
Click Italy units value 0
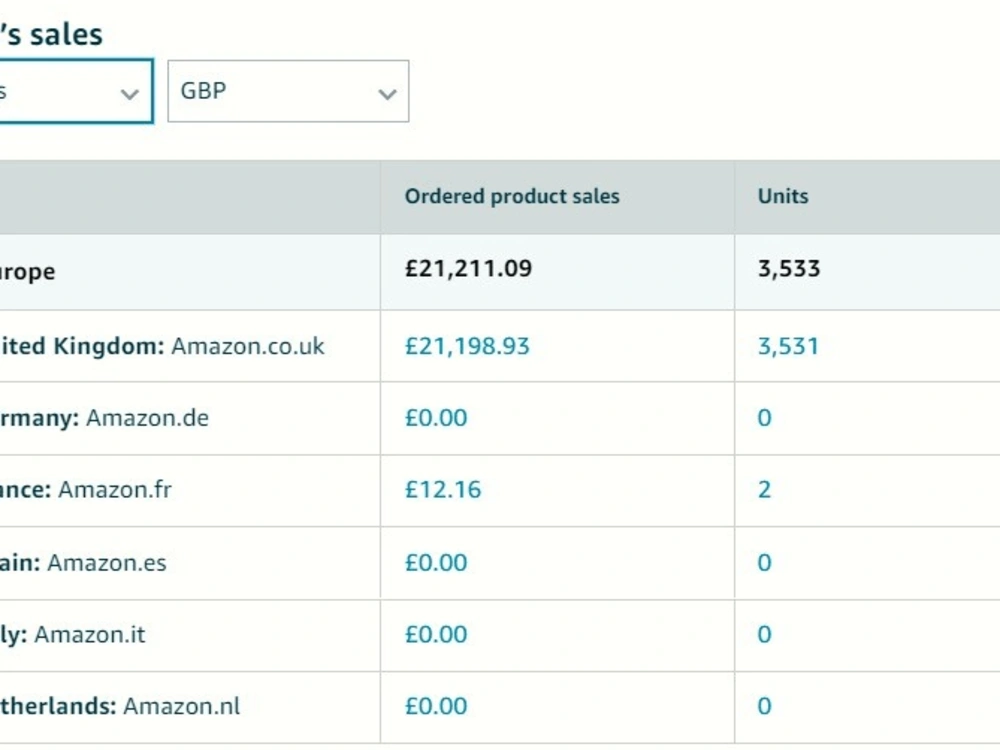765,635
